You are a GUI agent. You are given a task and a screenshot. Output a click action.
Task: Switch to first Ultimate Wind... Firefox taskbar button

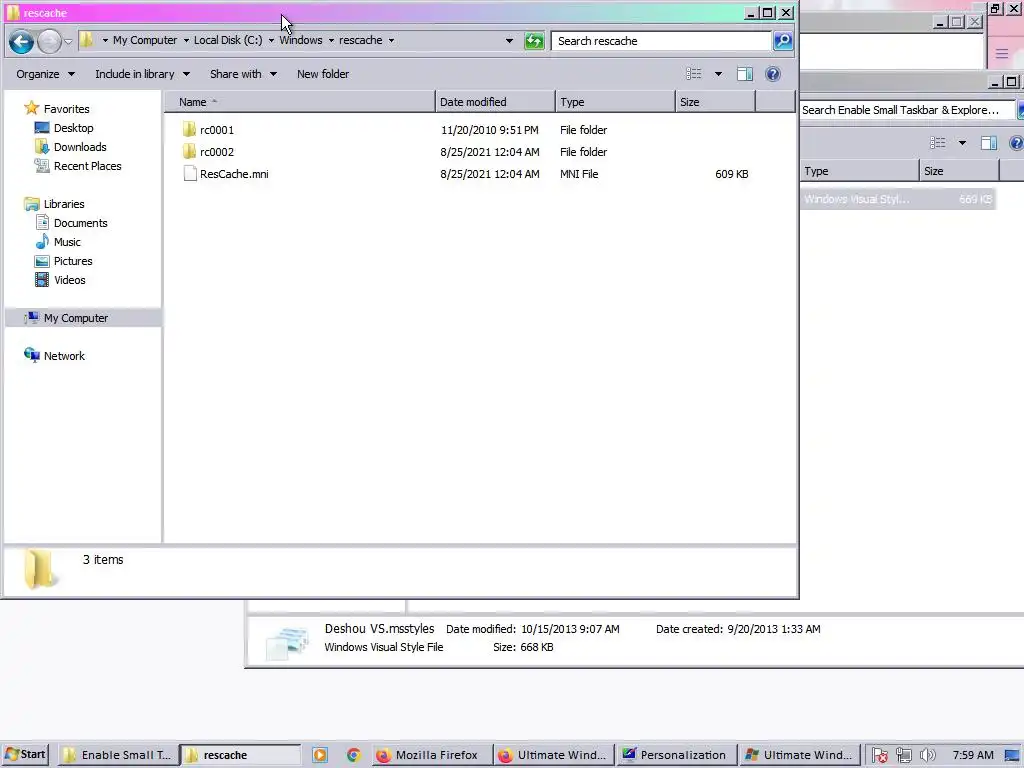point(554,755)
